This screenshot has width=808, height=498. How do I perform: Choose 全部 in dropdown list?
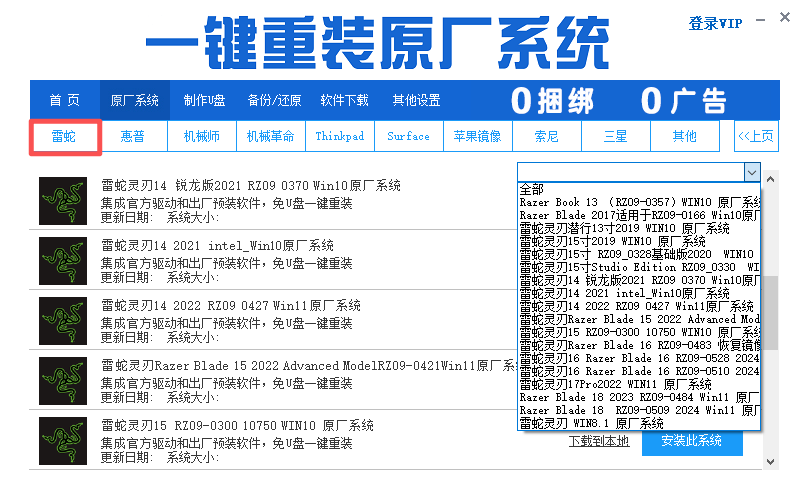638,189
